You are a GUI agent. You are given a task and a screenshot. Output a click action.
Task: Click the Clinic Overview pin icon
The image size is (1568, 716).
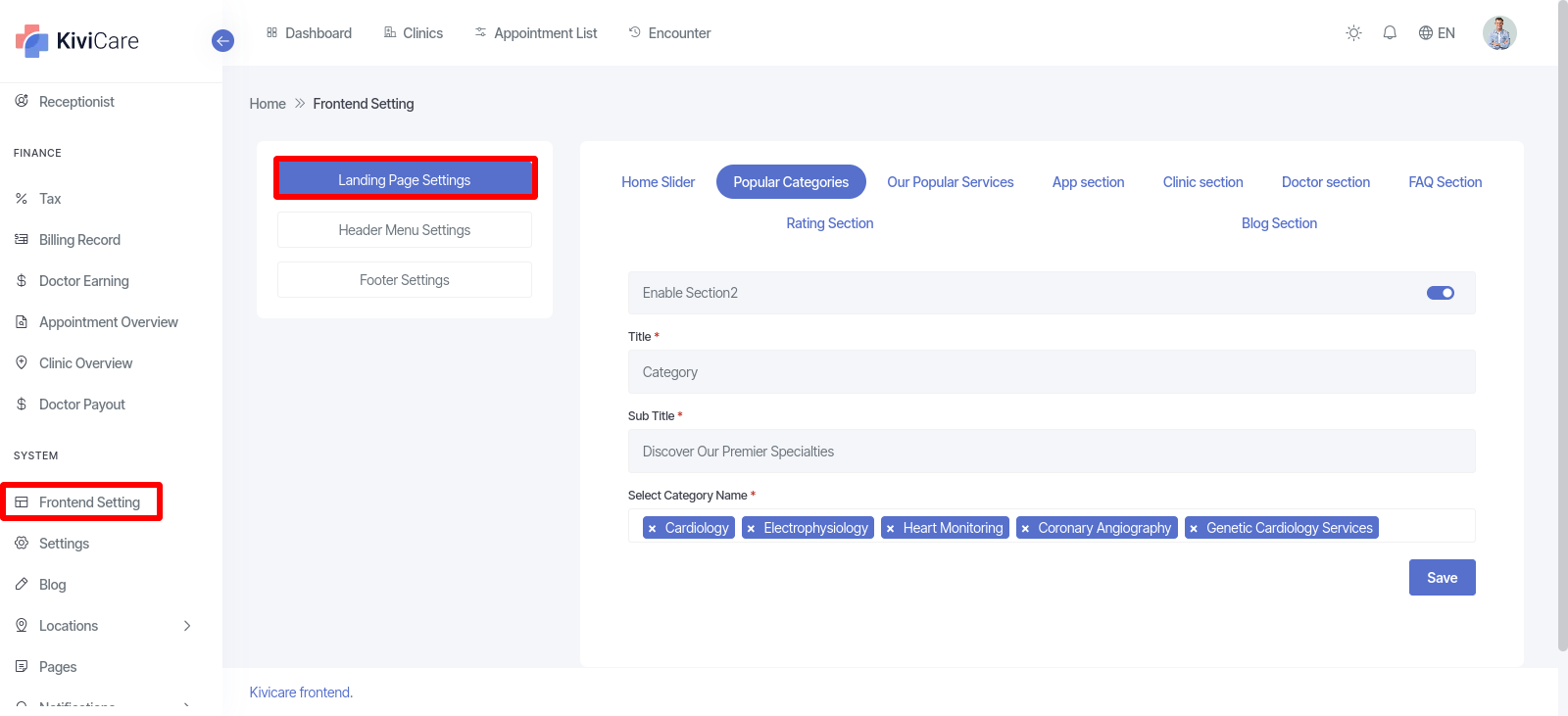pyautogui.click(x=22, y=362)
